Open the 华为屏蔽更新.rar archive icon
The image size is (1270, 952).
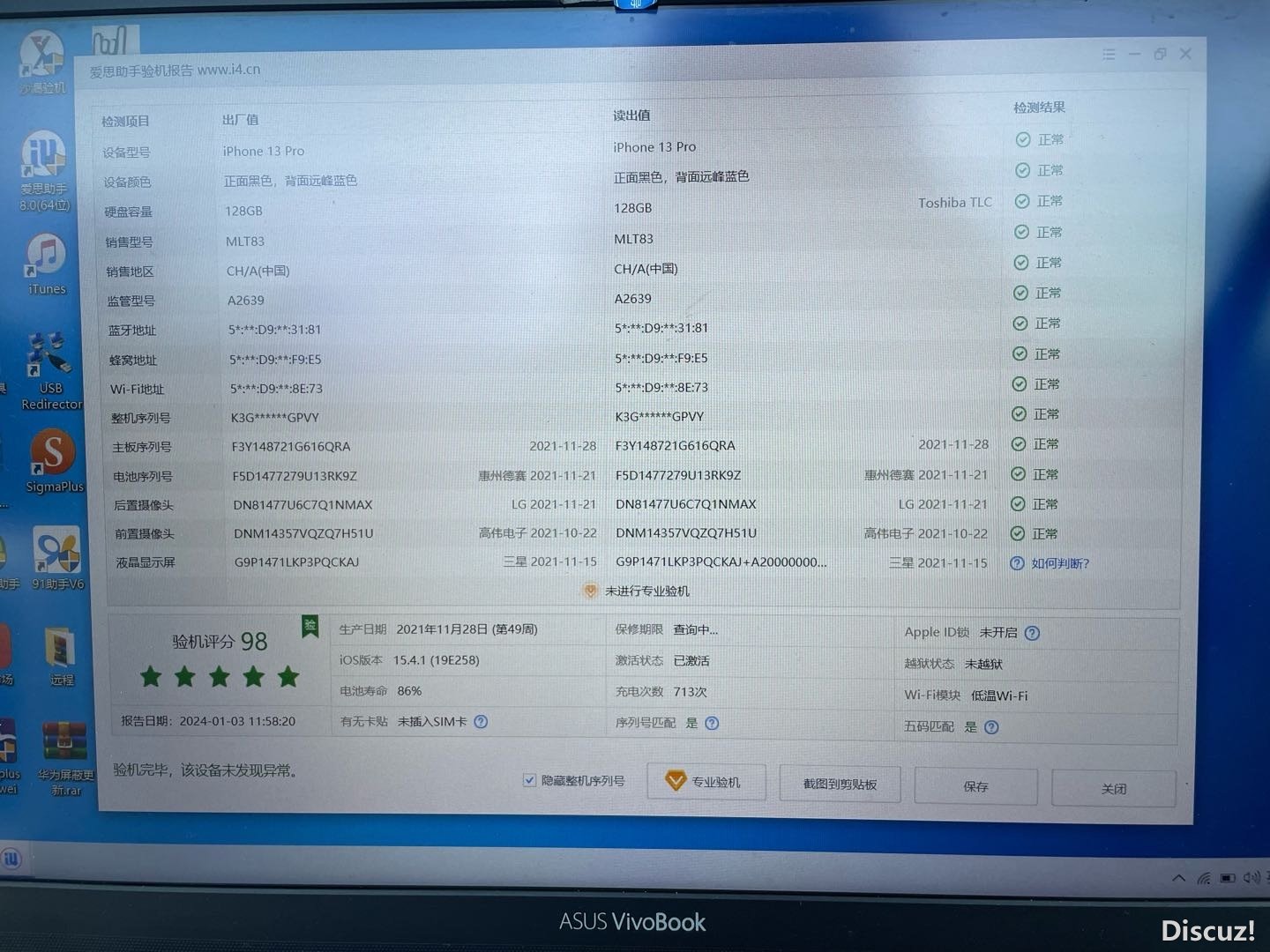[x=64, y=758]
